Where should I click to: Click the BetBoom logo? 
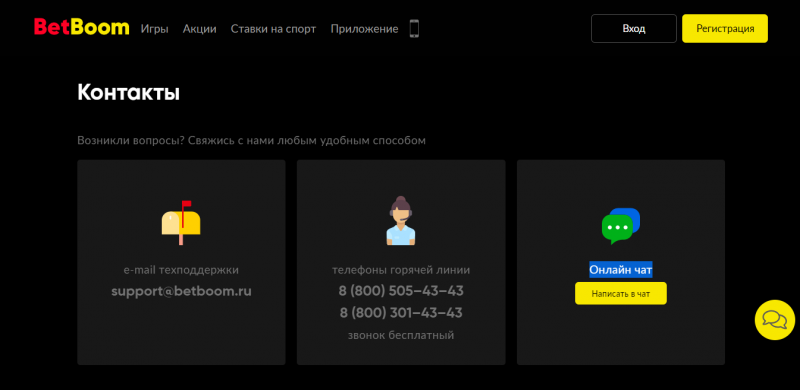82,27
